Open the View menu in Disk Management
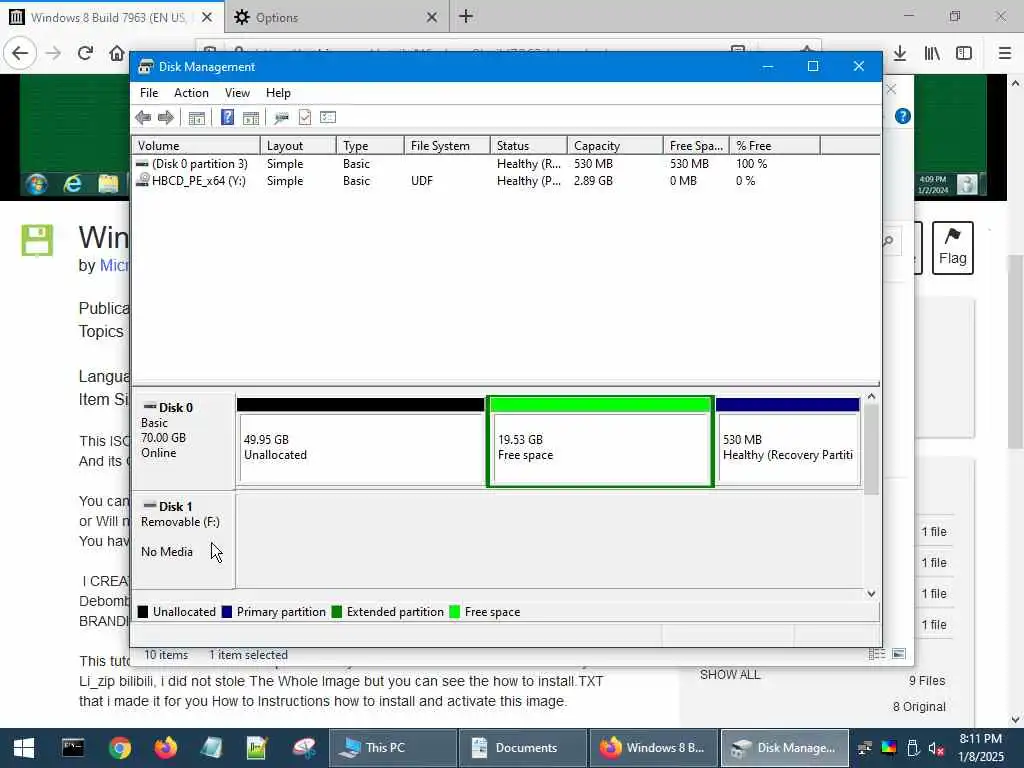This screenshot has width=1024, height=768. [237, 93]
